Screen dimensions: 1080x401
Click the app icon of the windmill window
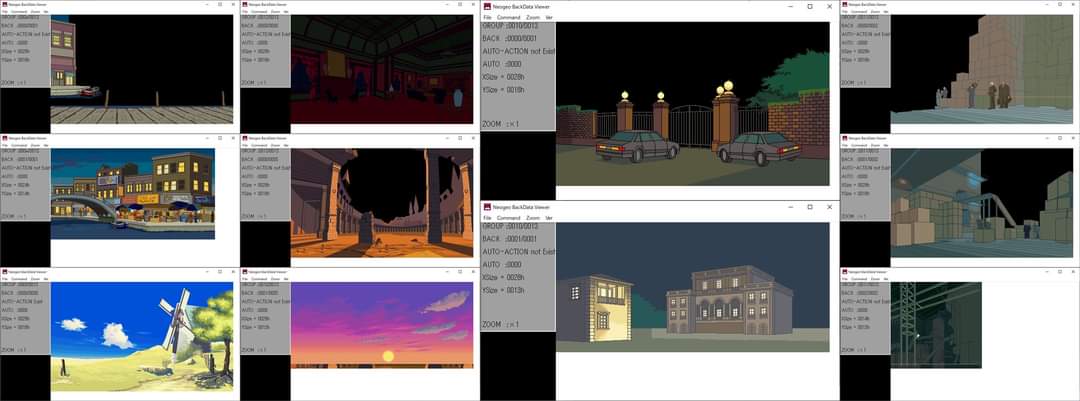point(4,271)
